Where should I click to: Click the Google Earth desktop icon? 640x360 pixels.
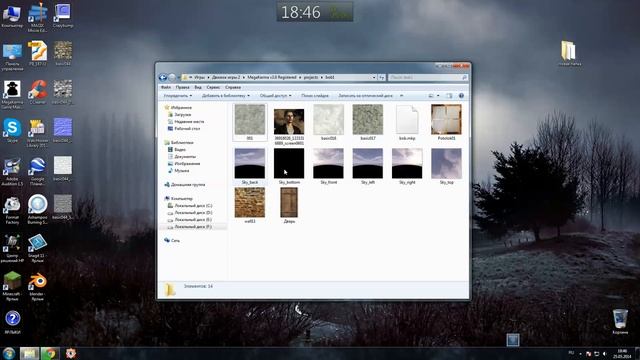pyautogui.click(x=38, y=167)
